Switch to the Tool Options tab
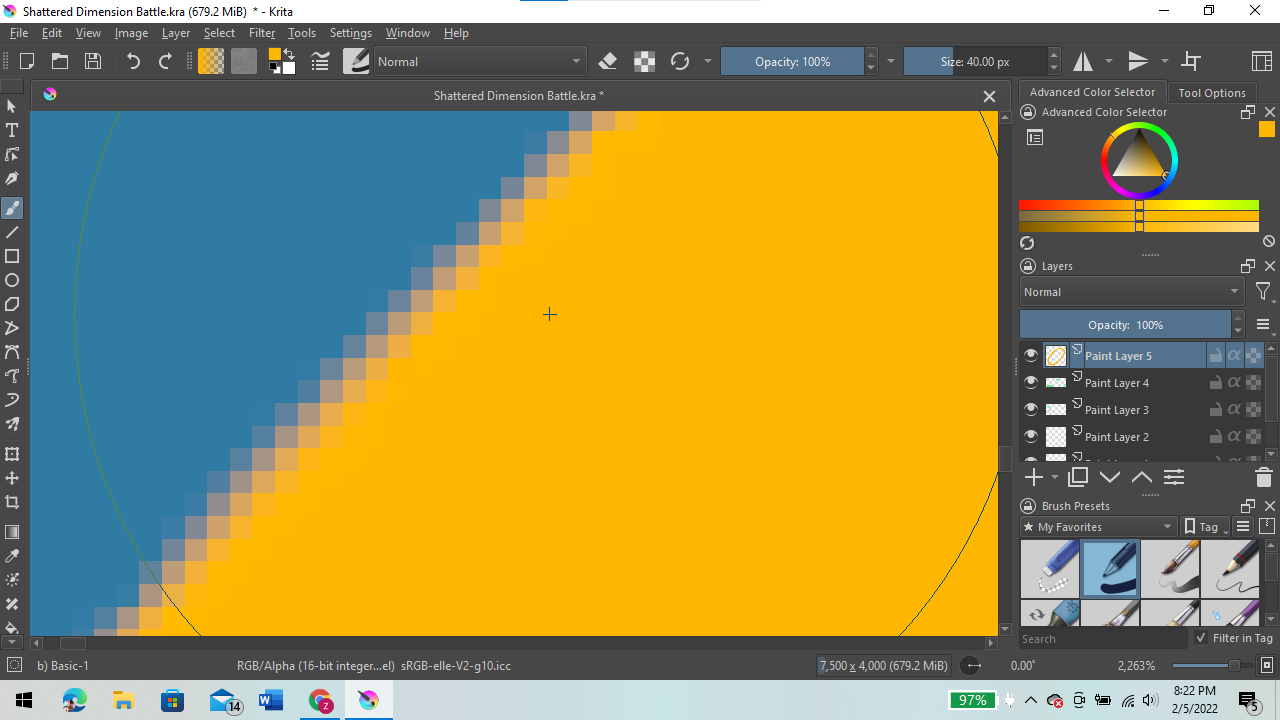Screen dimensions: 1280x720 click(x=1212, y=92)
